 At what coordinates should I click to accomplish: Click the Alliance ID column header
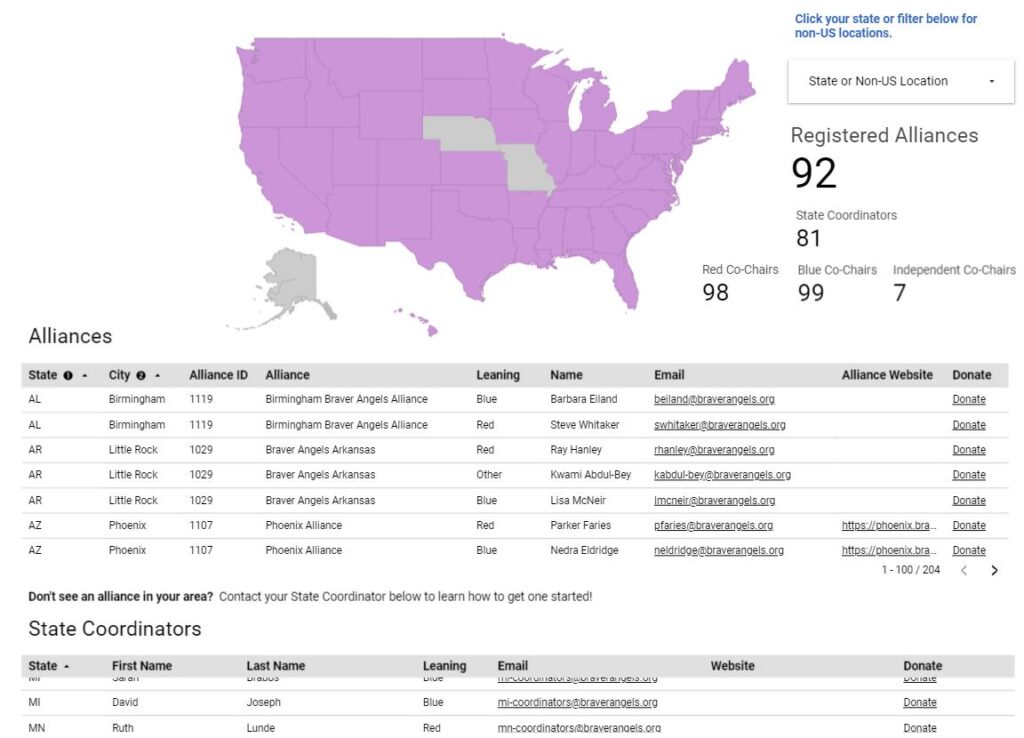[218, 375]
